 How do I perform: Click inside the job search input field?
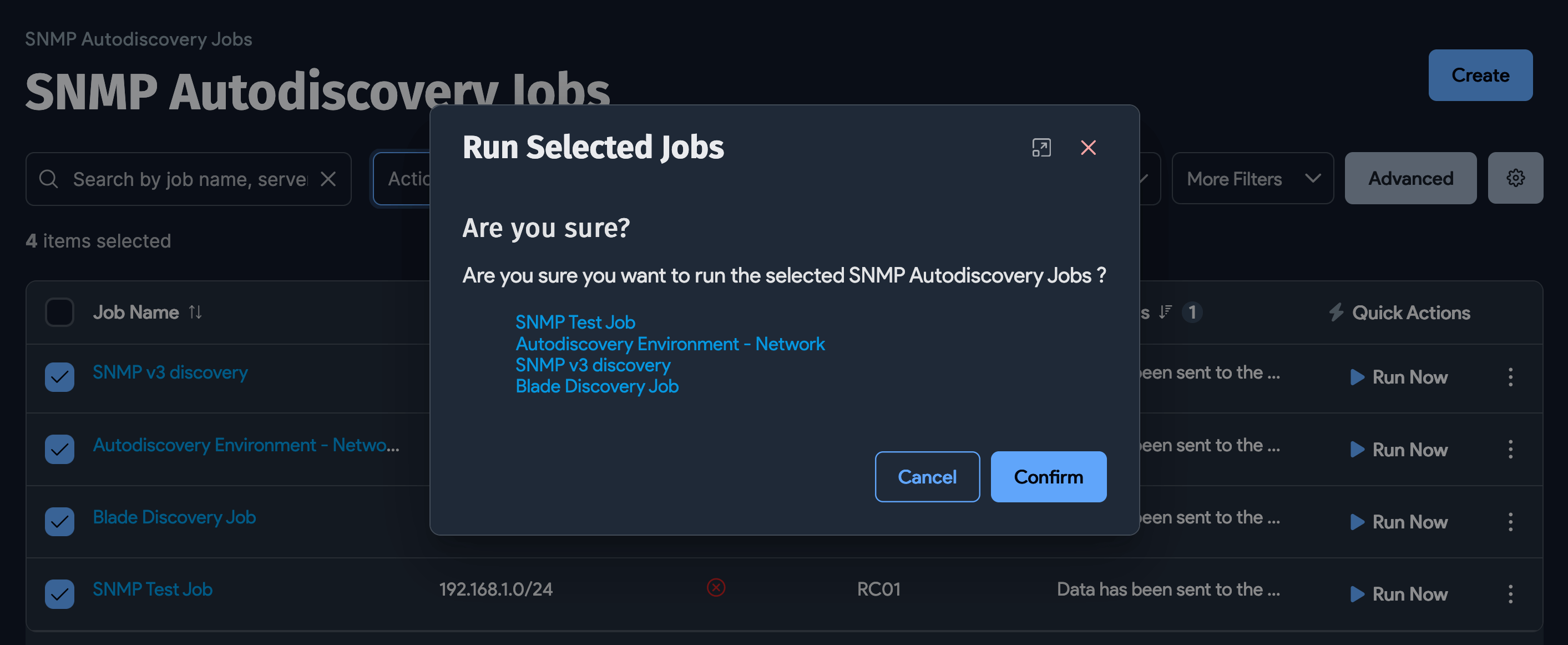point(183,178)
